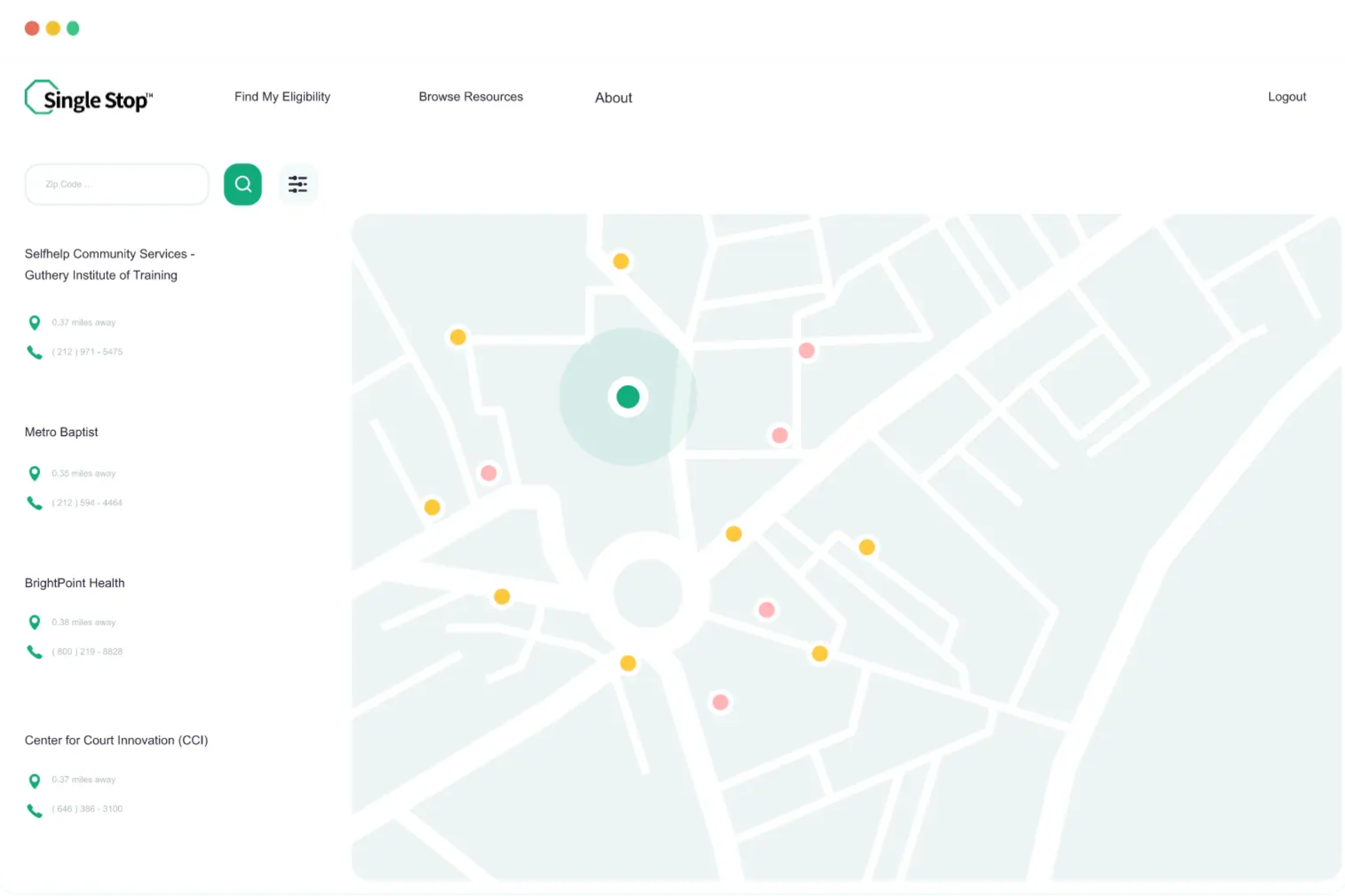The height and width of the screenshot is (896, 1345).
Task: Click location pin for BrightPoint Health
Action: coord(35,622)
